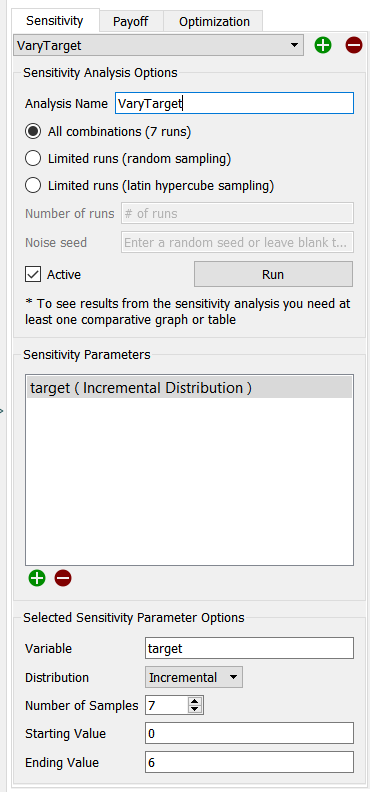Screen dimensions: 371x792
Task: Decrease Number of Samples with down arrow
Action: [194, 709]
